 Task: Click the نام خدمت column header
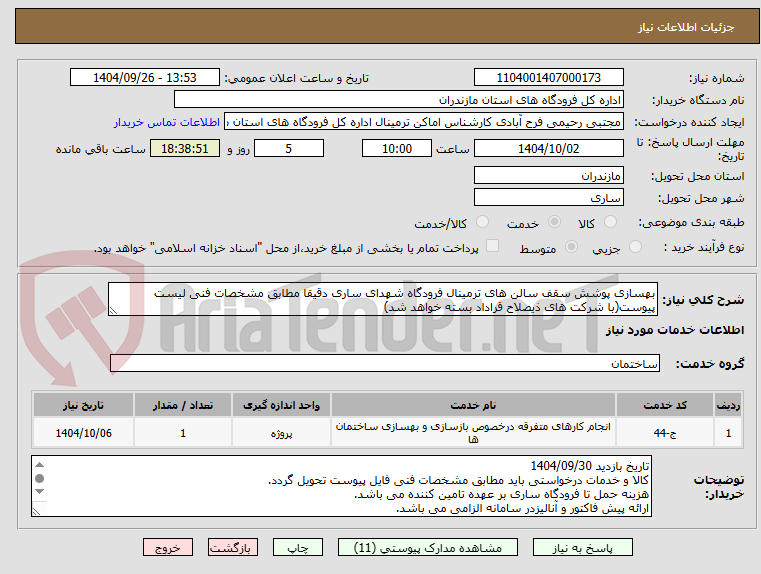coord(473,405)
